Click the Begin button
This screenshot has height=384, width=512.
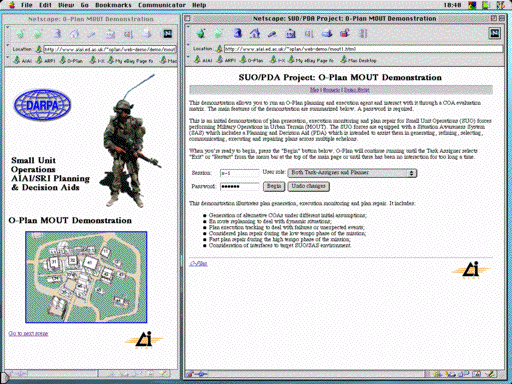click(x=274, y=186)
